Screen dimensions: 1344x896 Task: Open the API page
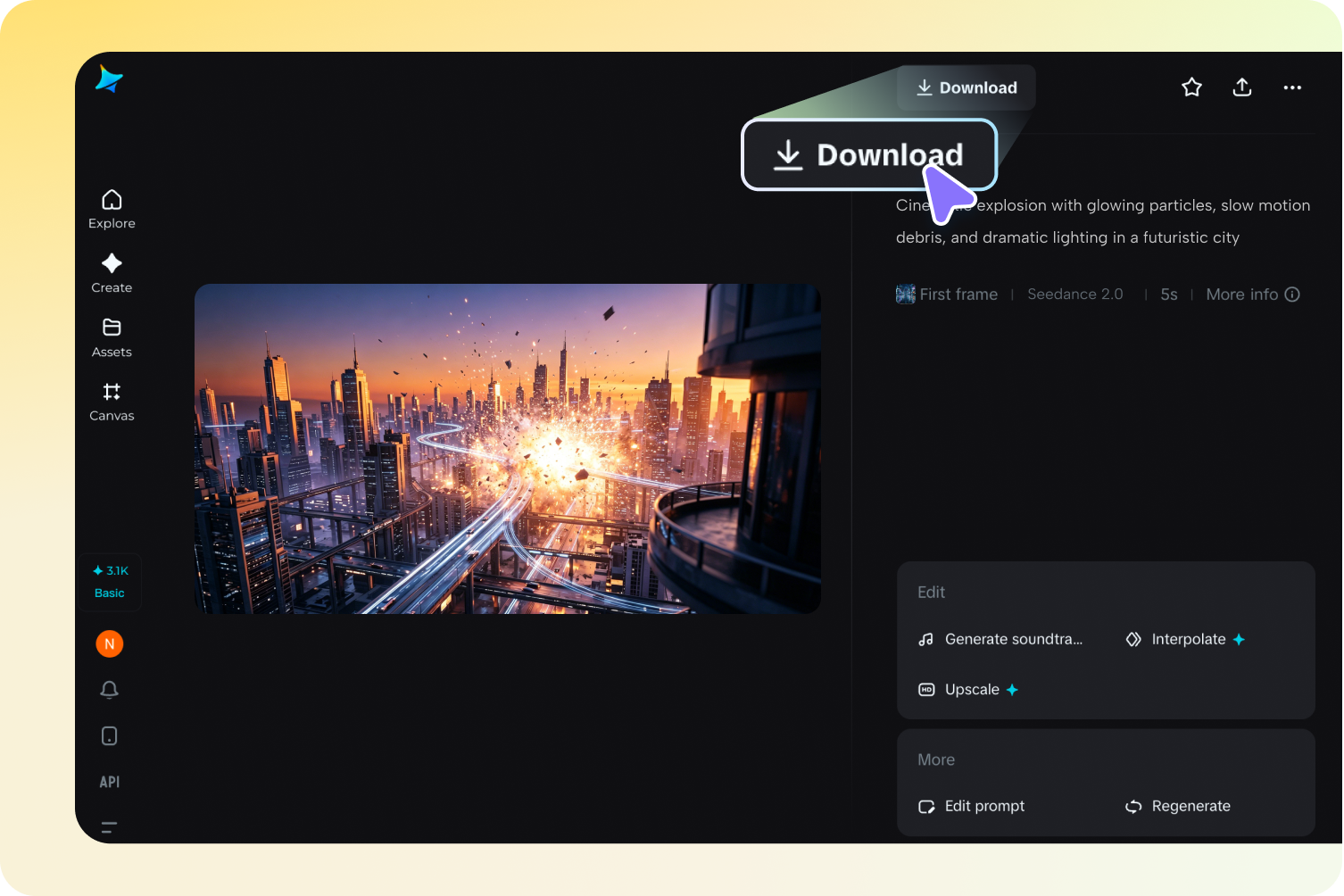110,782
